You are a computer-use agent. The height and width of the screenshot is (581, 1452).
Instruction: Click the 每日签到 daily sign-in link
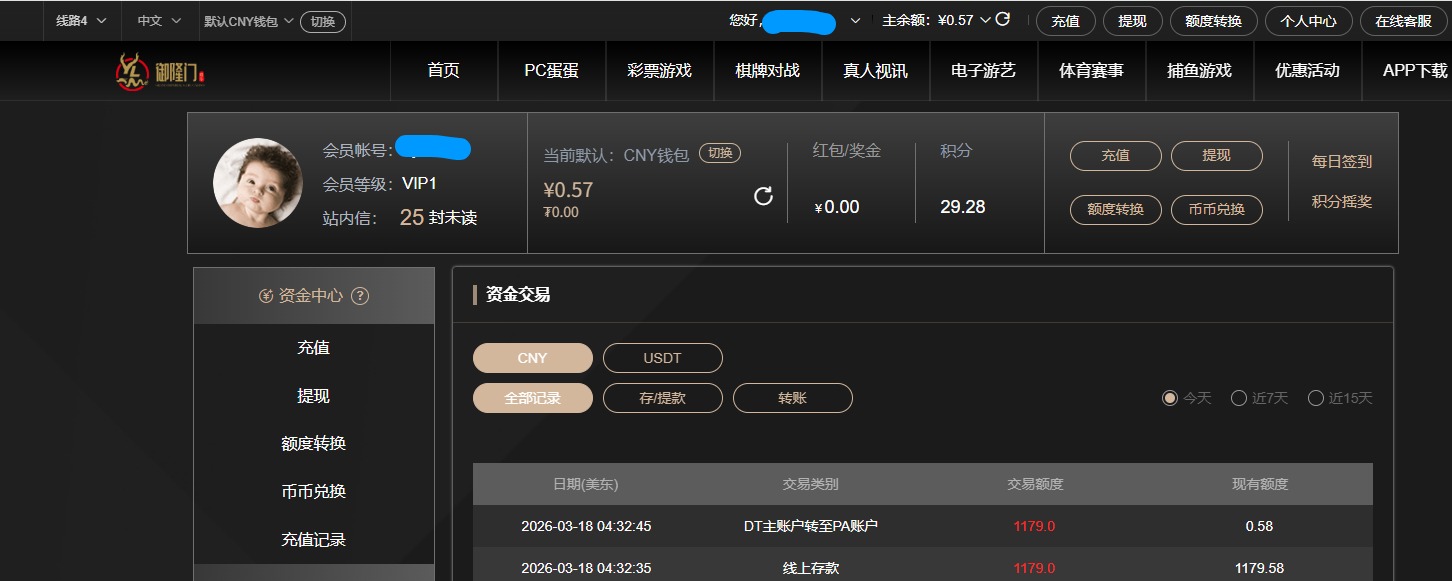point(1340,160)
